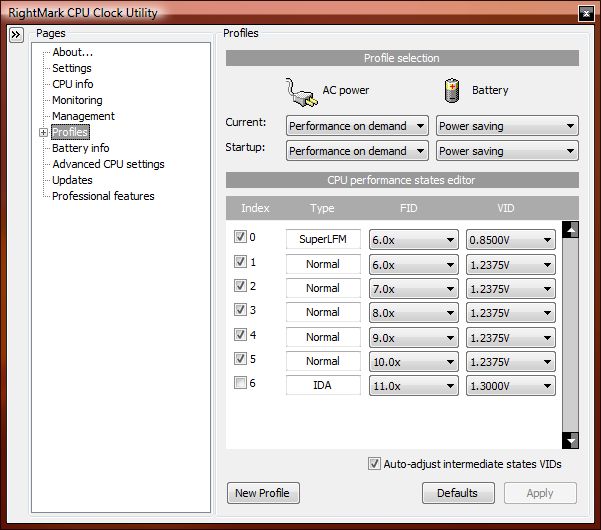Collapse the Pages panel with double-arrow icon
This screenshot has width=601, height=530.
pos(16,35)
